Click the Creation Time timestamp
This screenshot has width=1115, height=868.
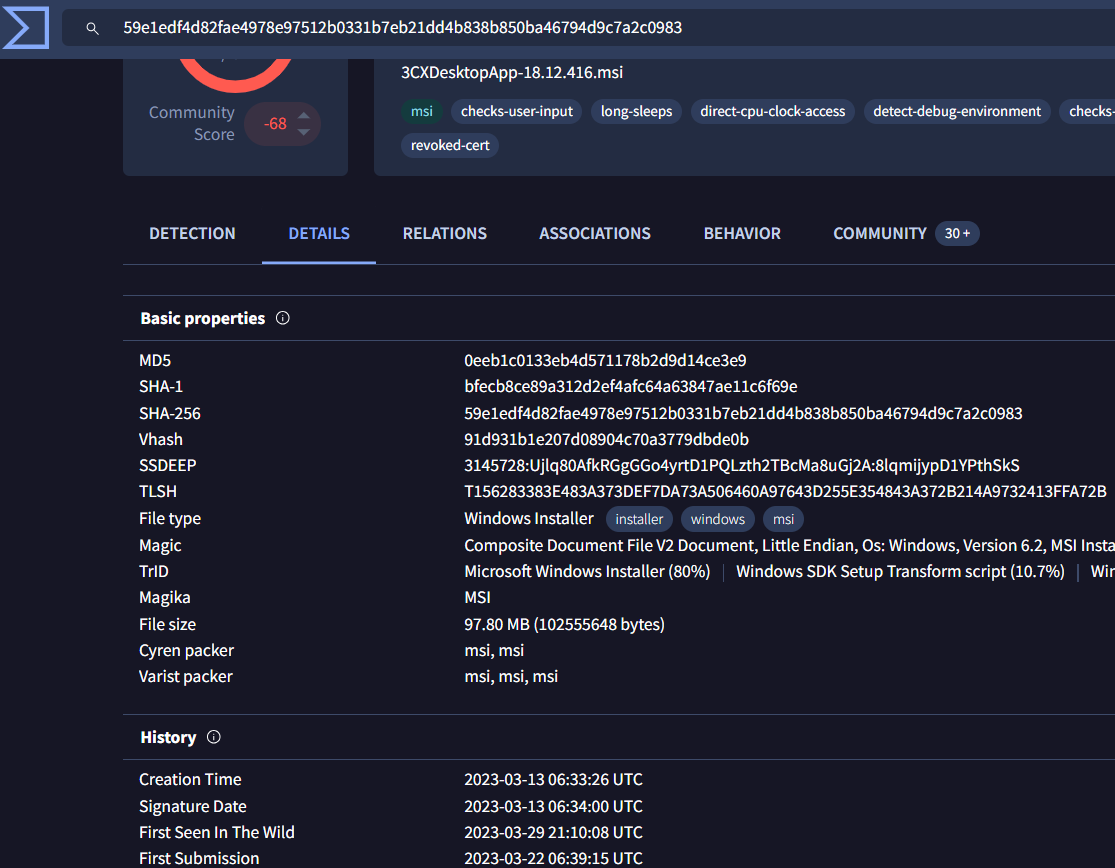click(553, 780)
